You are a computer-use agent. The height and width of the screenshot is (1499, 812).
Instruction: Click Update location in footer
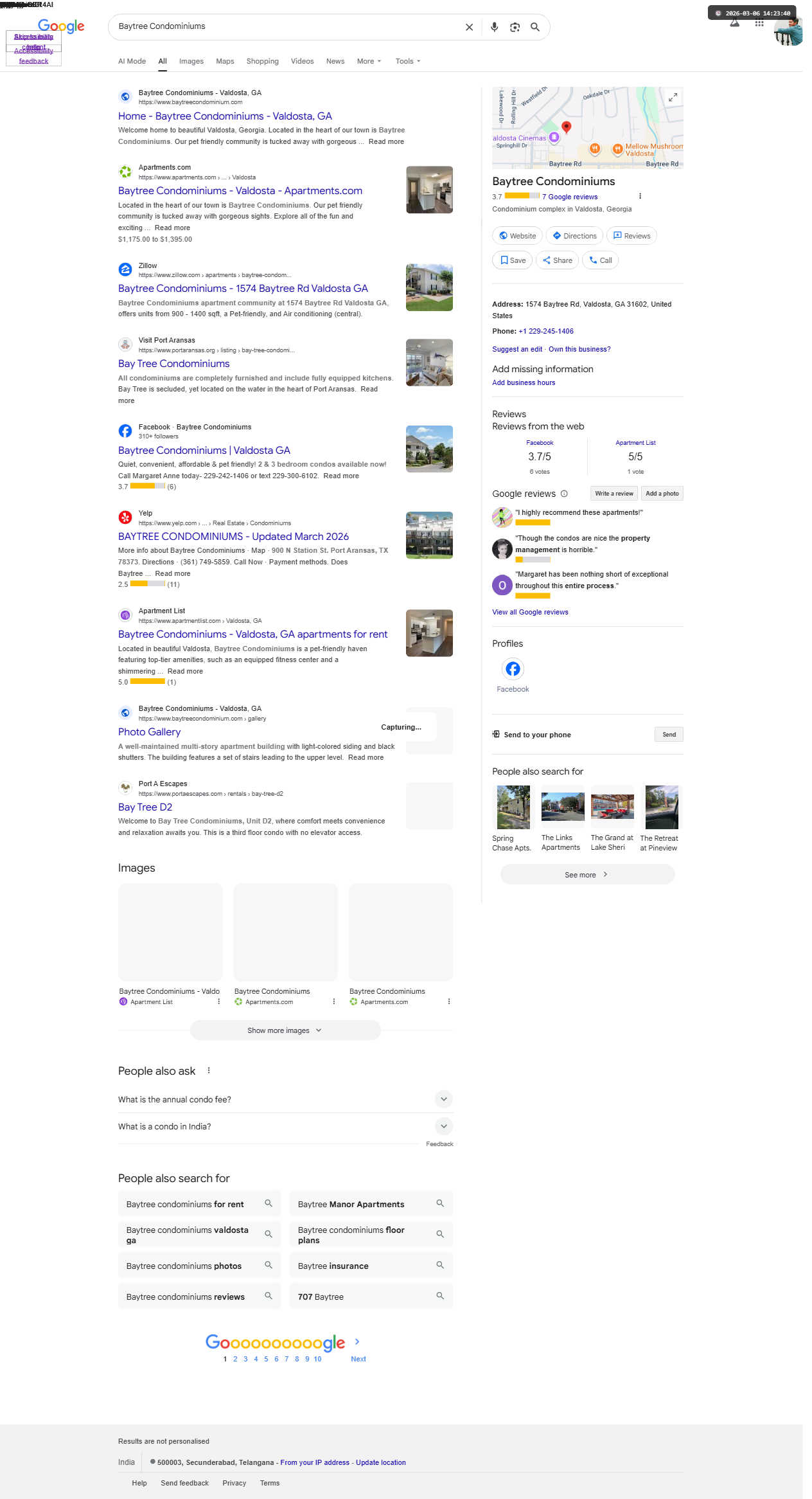coord(381,1462)
